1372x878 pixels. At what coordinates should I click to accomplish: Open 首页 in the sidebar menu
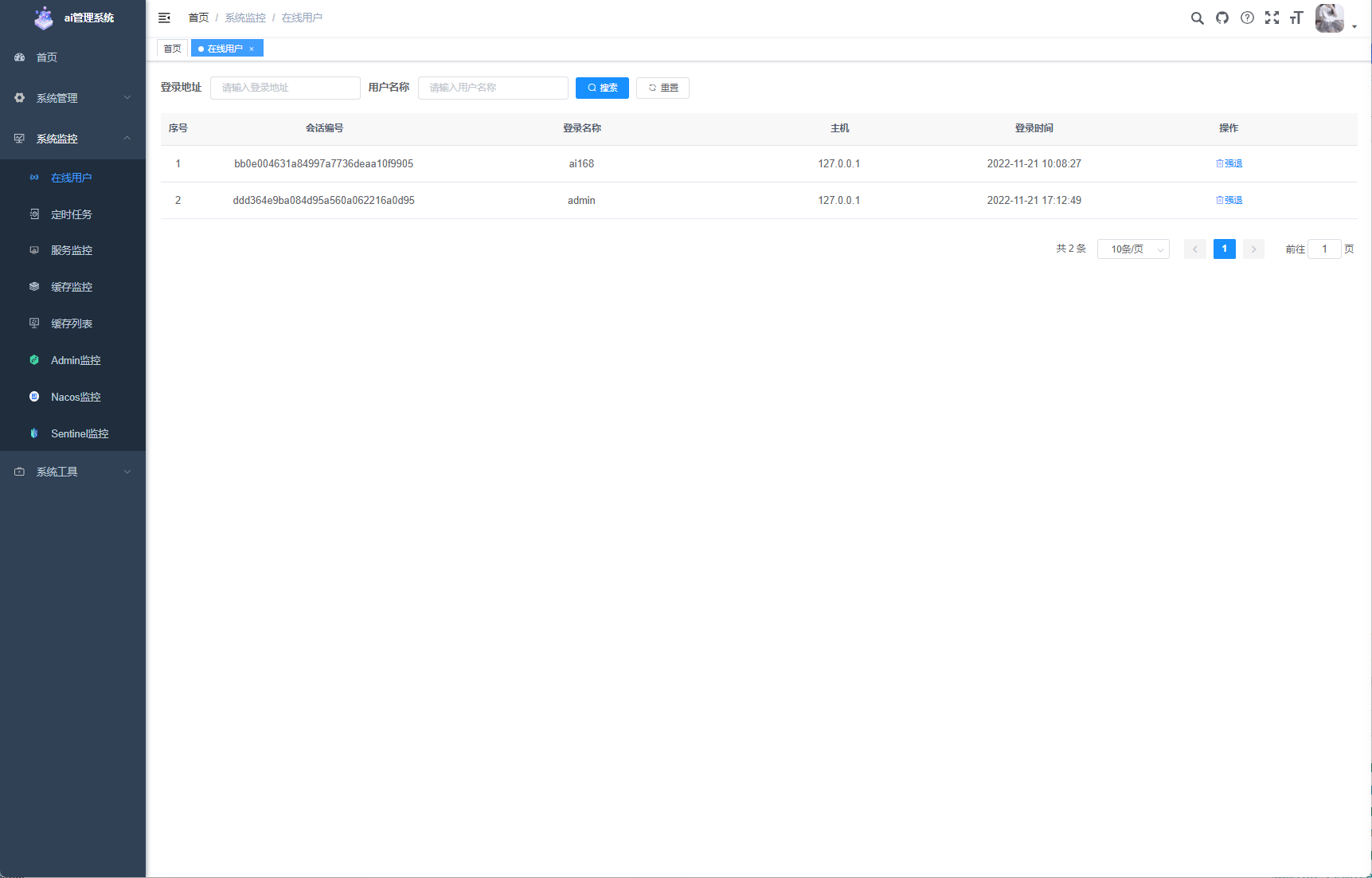click(x=72, y=57)
